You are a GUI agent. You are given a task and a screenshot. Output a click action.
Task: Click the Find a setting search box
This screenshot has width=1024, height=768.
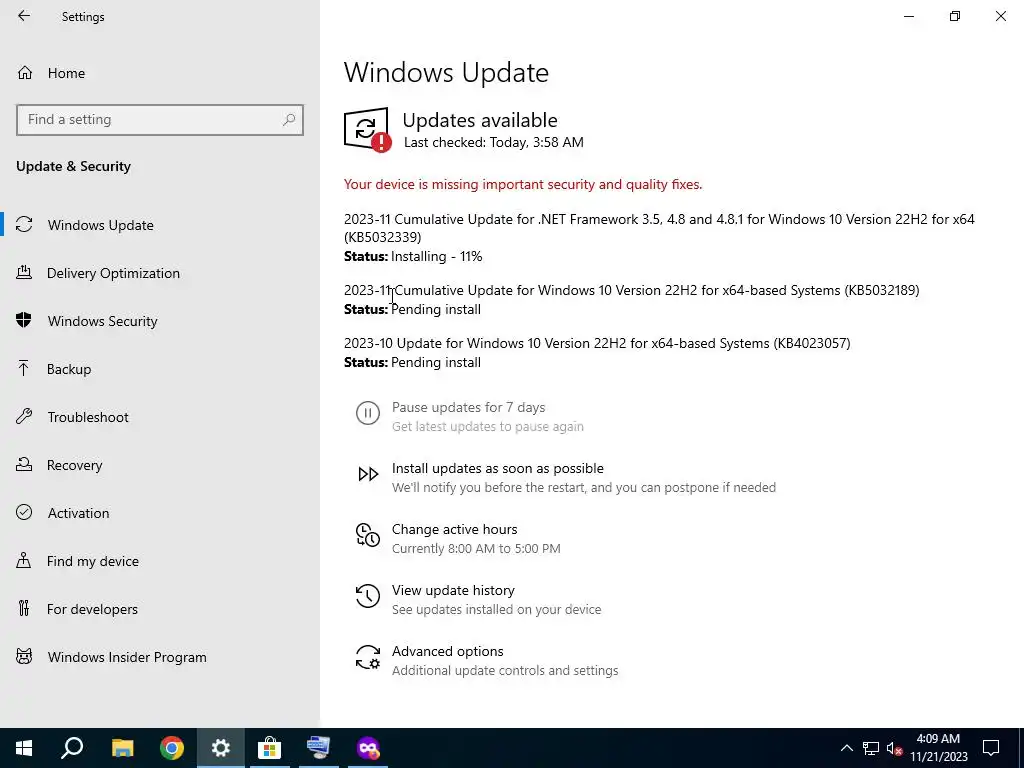tap(160, 120)
